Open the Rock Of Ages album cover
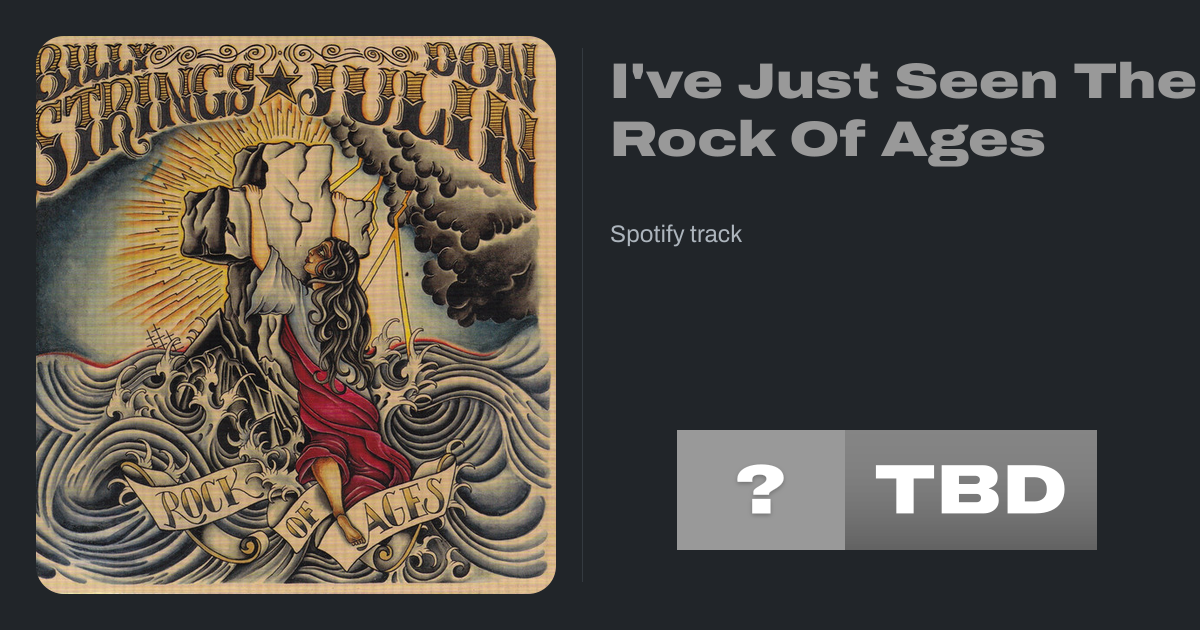 tap(295, 315)
